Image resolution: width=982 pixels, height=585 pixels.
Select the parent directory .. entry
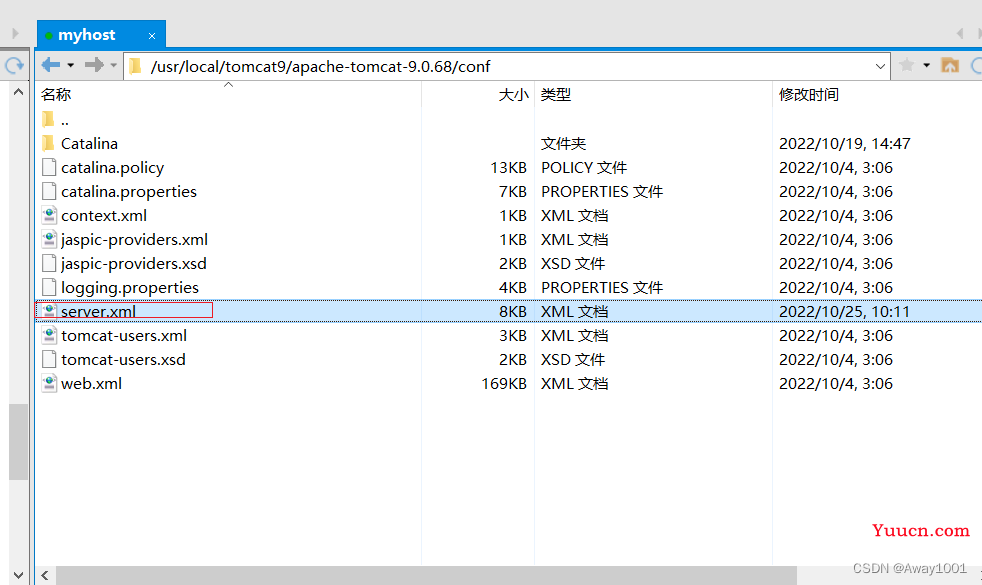[x=65, y=120]
